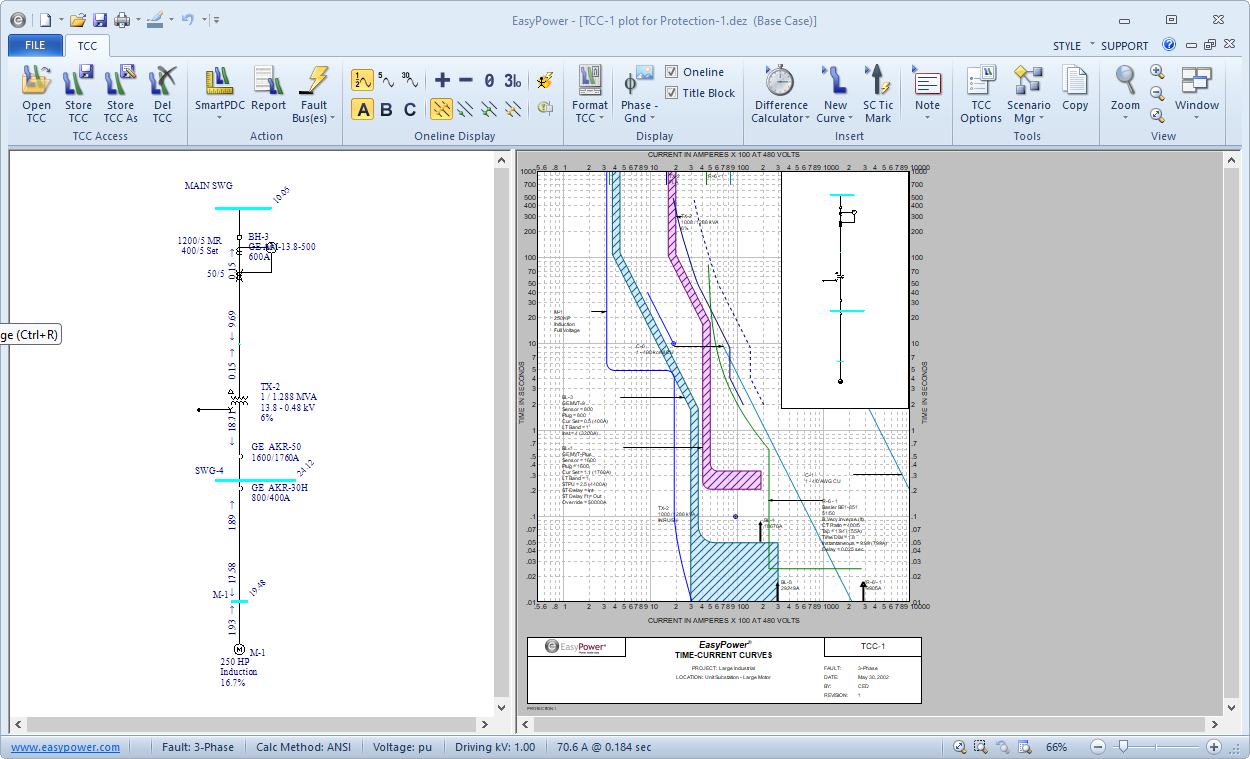Open the FILE tab

click(35, 45)
